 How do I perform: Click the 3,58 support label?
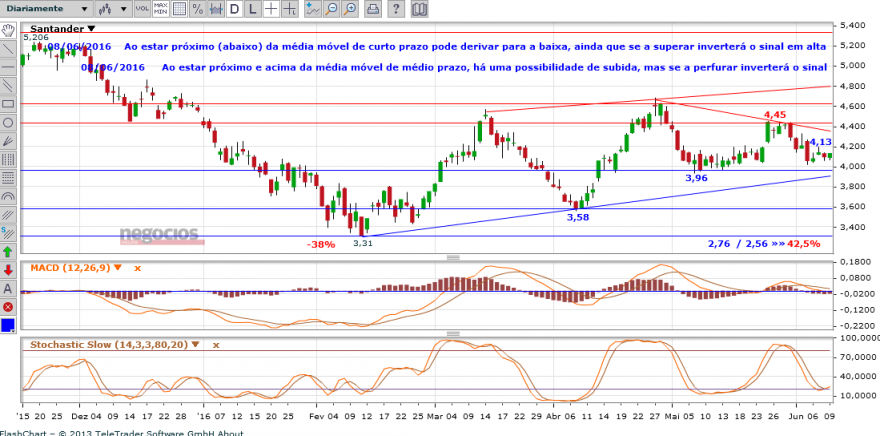[580, 217]
